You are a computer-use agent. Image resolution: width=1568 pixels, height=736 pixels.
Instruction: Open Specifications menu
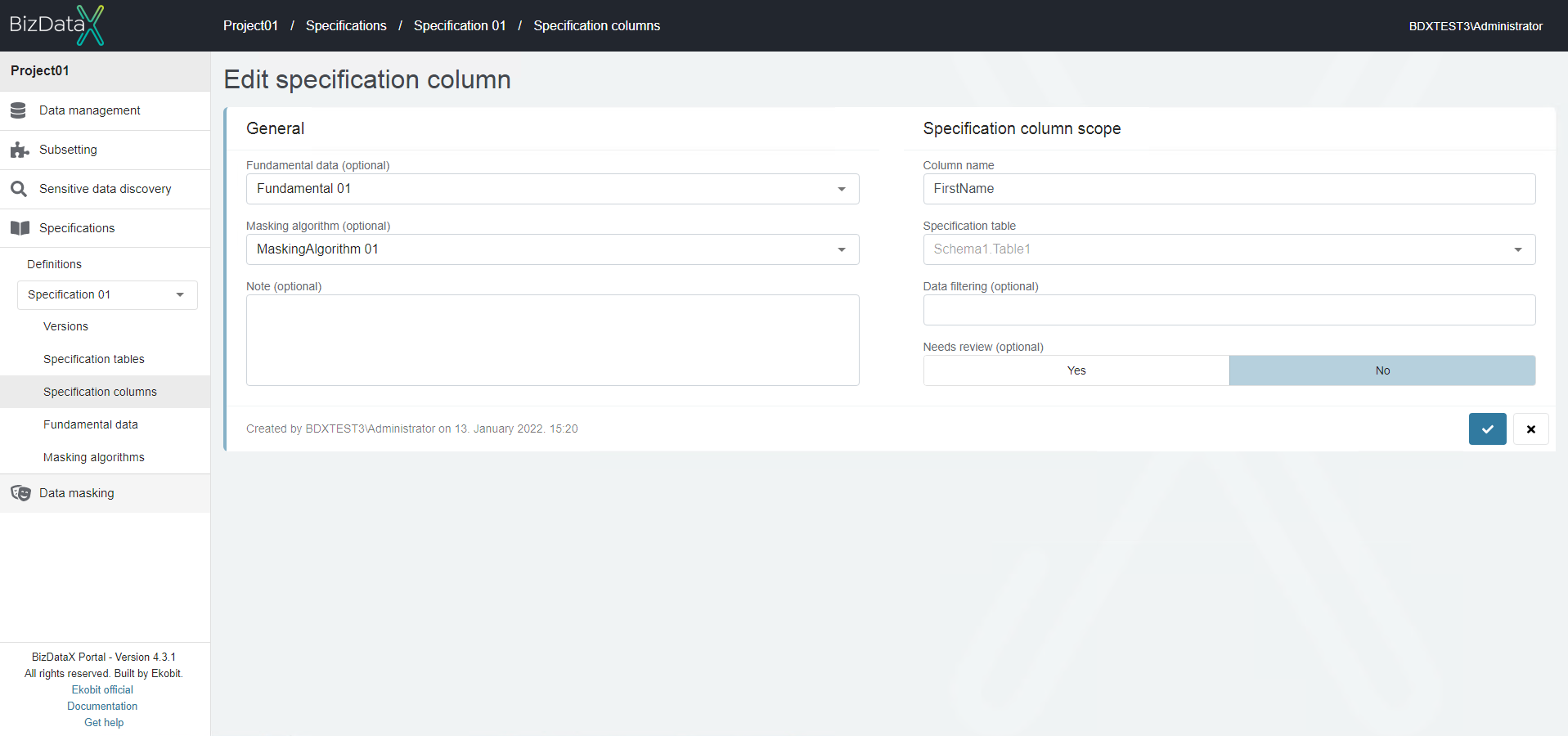click(x=105, y=228)
